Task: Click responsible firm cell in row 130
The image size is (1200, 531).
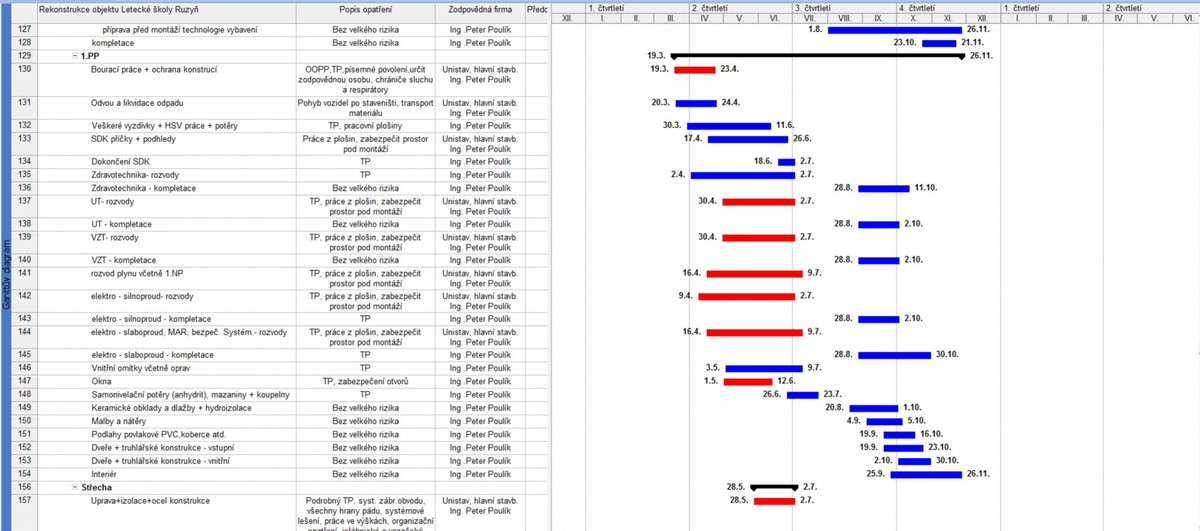Action: [478, 80]
